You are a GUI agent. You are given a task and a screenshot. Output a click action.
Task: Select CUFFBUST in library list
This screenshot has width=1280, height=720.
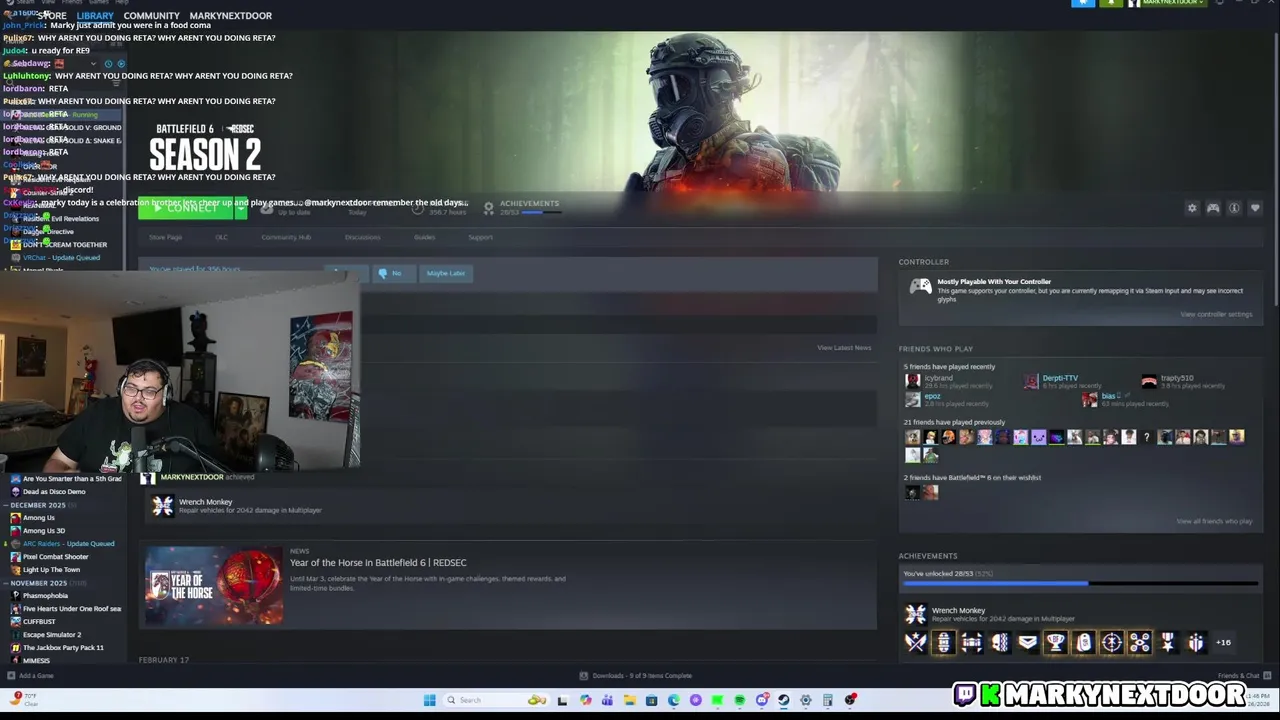coord(39,622)
